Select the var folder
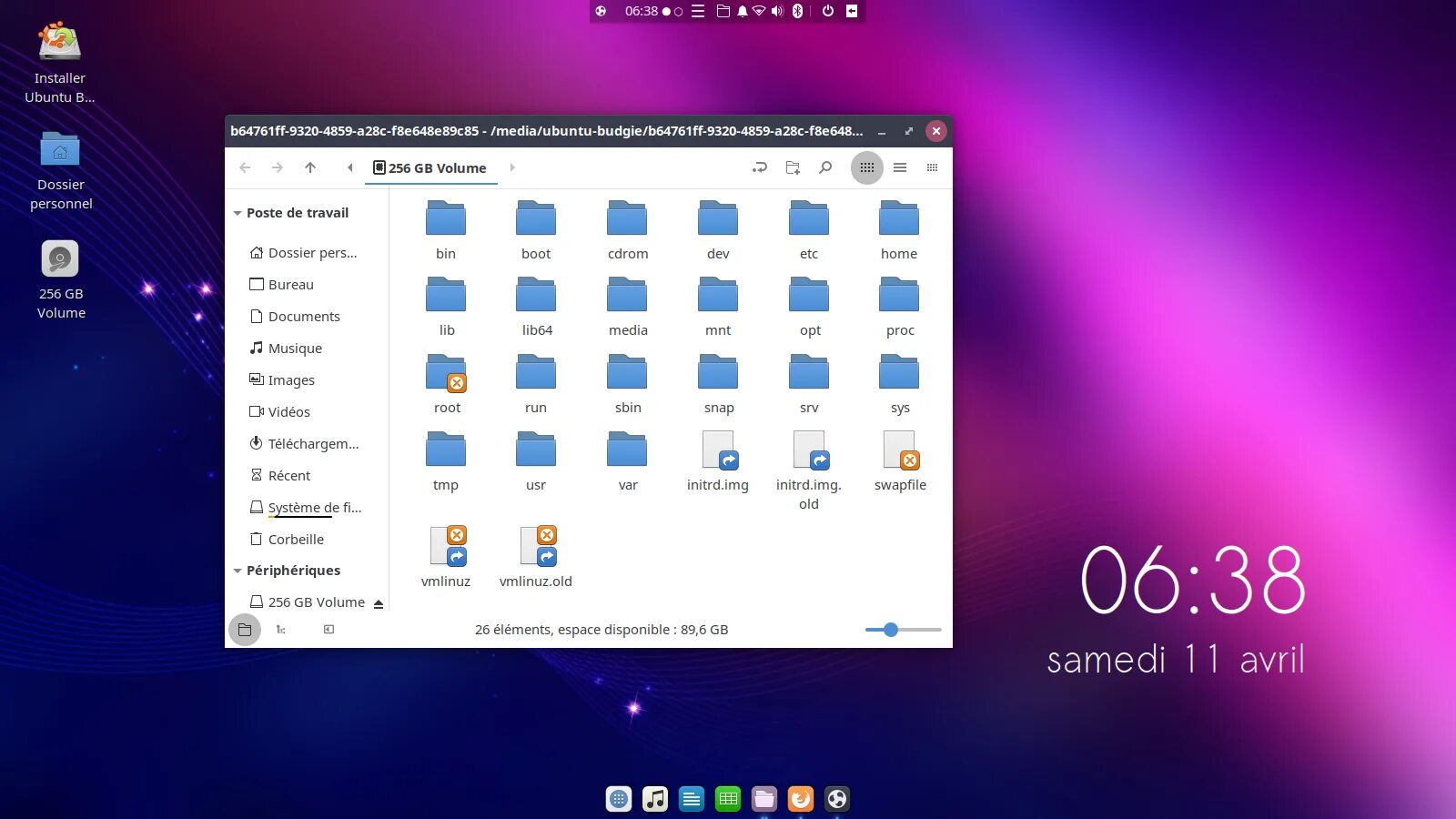The height and width of the screenshot is (819, 1456). (x=628, y=462)
